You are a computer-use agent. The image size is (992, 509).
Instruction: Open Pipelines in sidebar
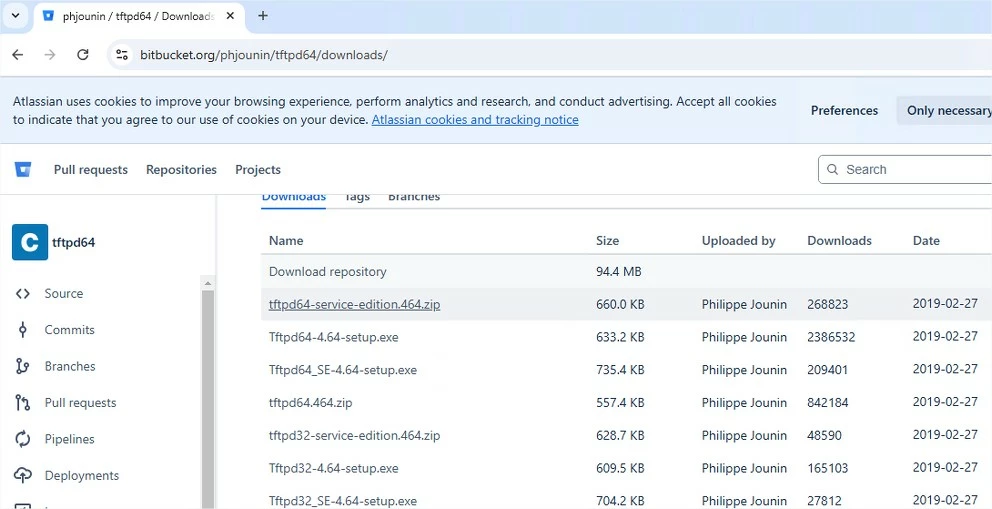[x=70, y=439]
